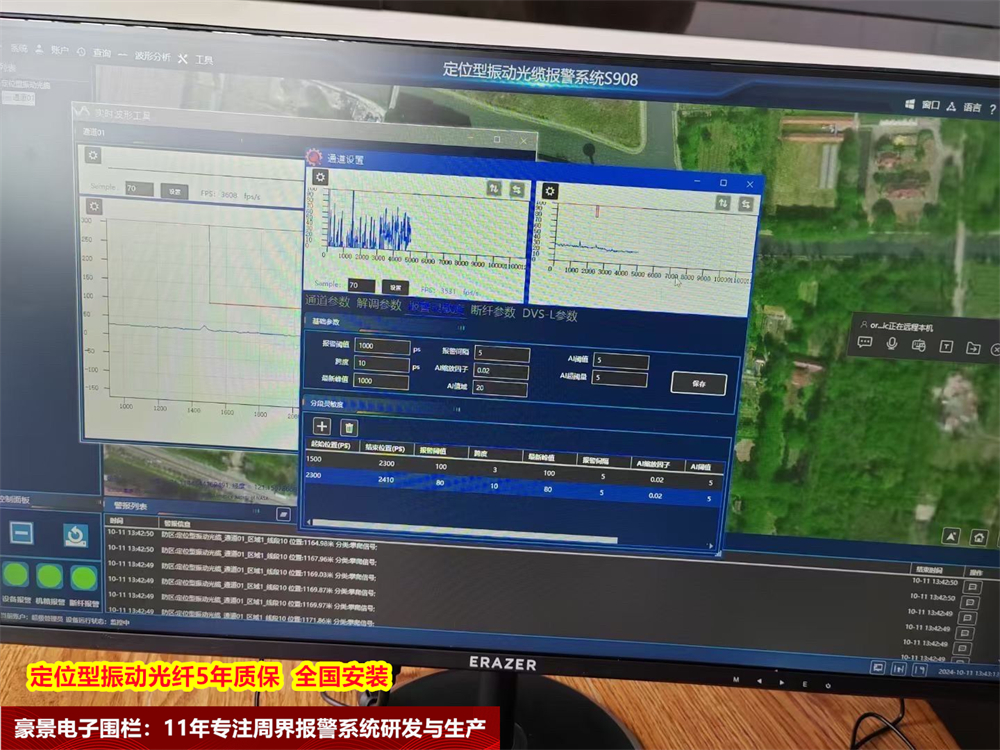Viewport: 1000px width, 750px height.
Task: Expand the 基础参数 section header
Action: pos(327,322)
